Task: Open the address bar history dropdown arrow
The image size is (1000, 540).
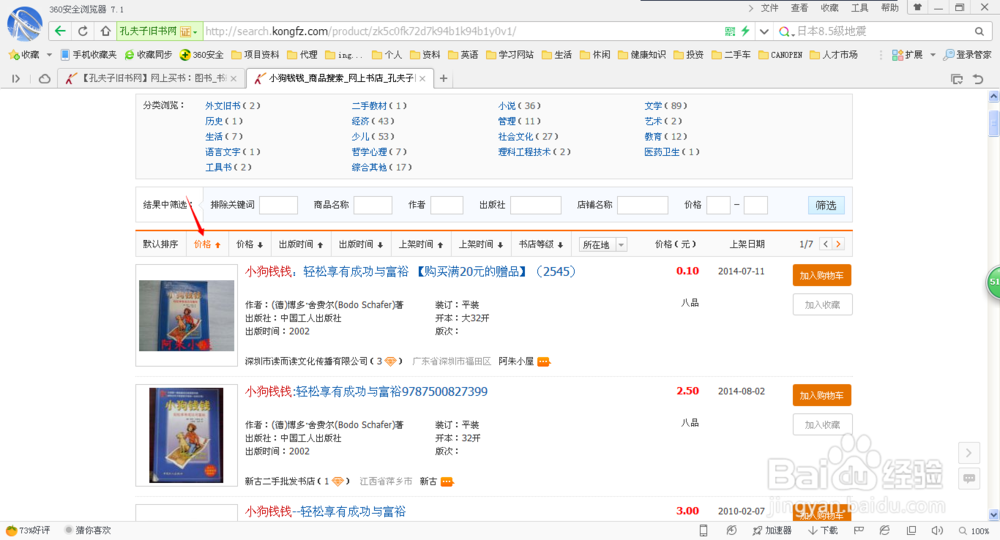Action: 763,31
